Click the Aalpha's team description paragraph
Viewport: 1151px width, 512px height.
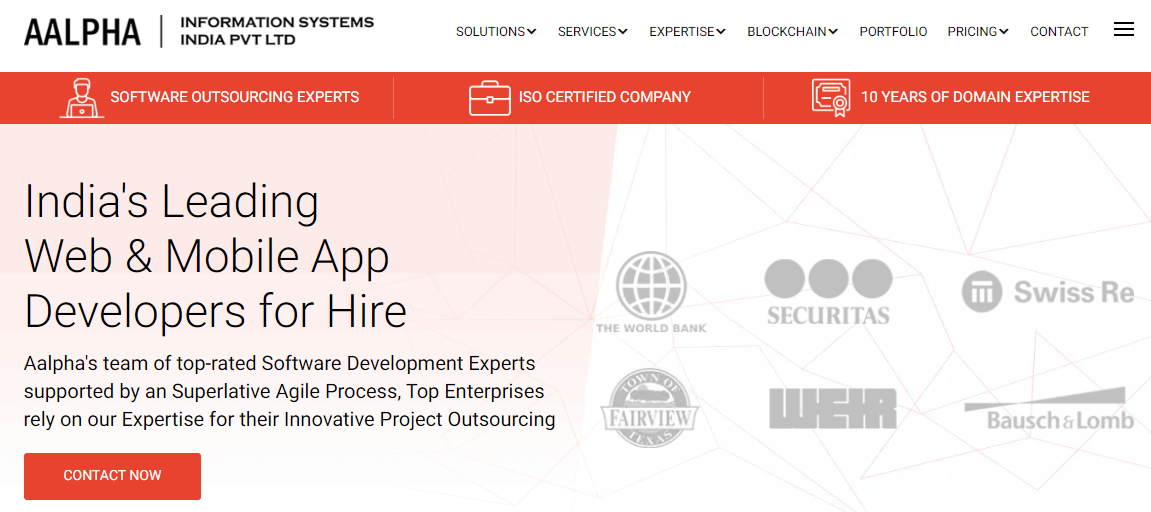[289, 392]
